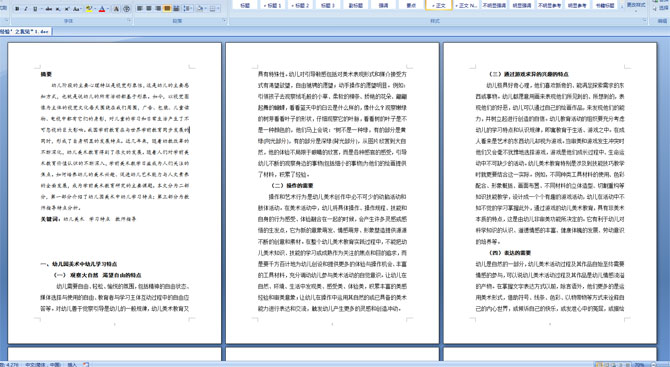Click the enclosed character circle icon

126,9
